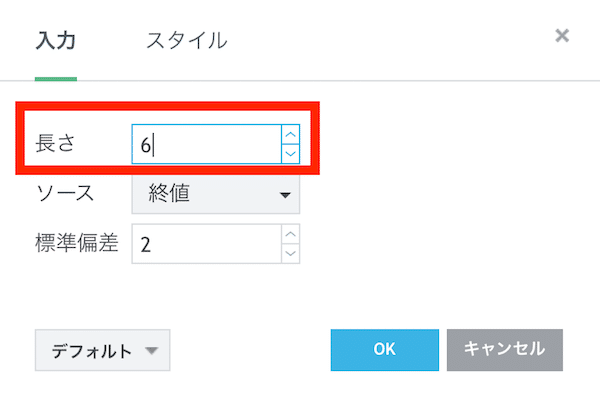Confirm settings with the OK button
This screenshot has height=409, width=600.
coord(385,350)
